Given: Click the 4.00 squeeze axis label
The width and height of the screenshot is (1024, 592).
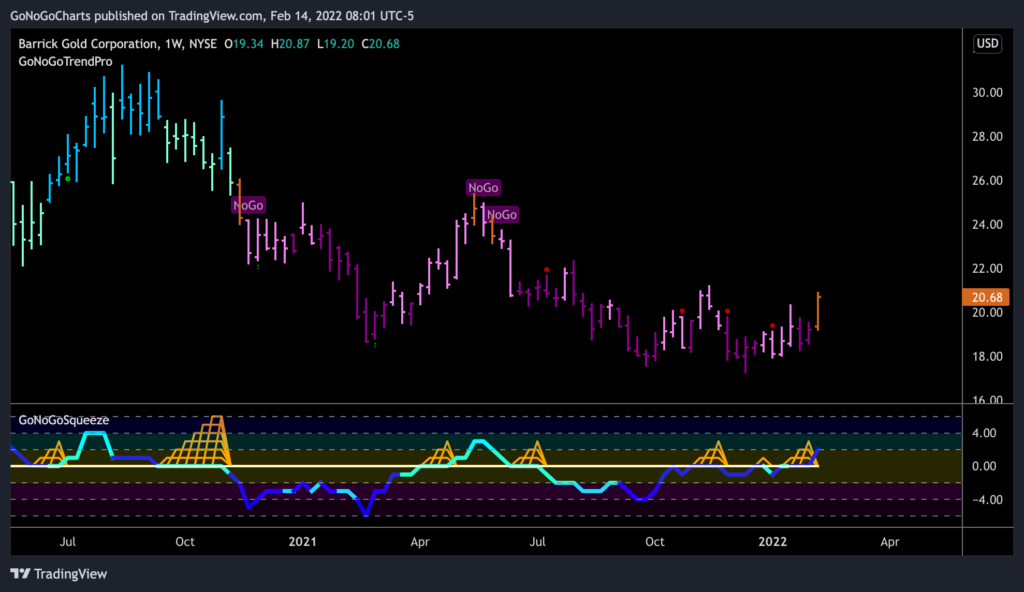Looking at the screenshot, I should [984, 433].
